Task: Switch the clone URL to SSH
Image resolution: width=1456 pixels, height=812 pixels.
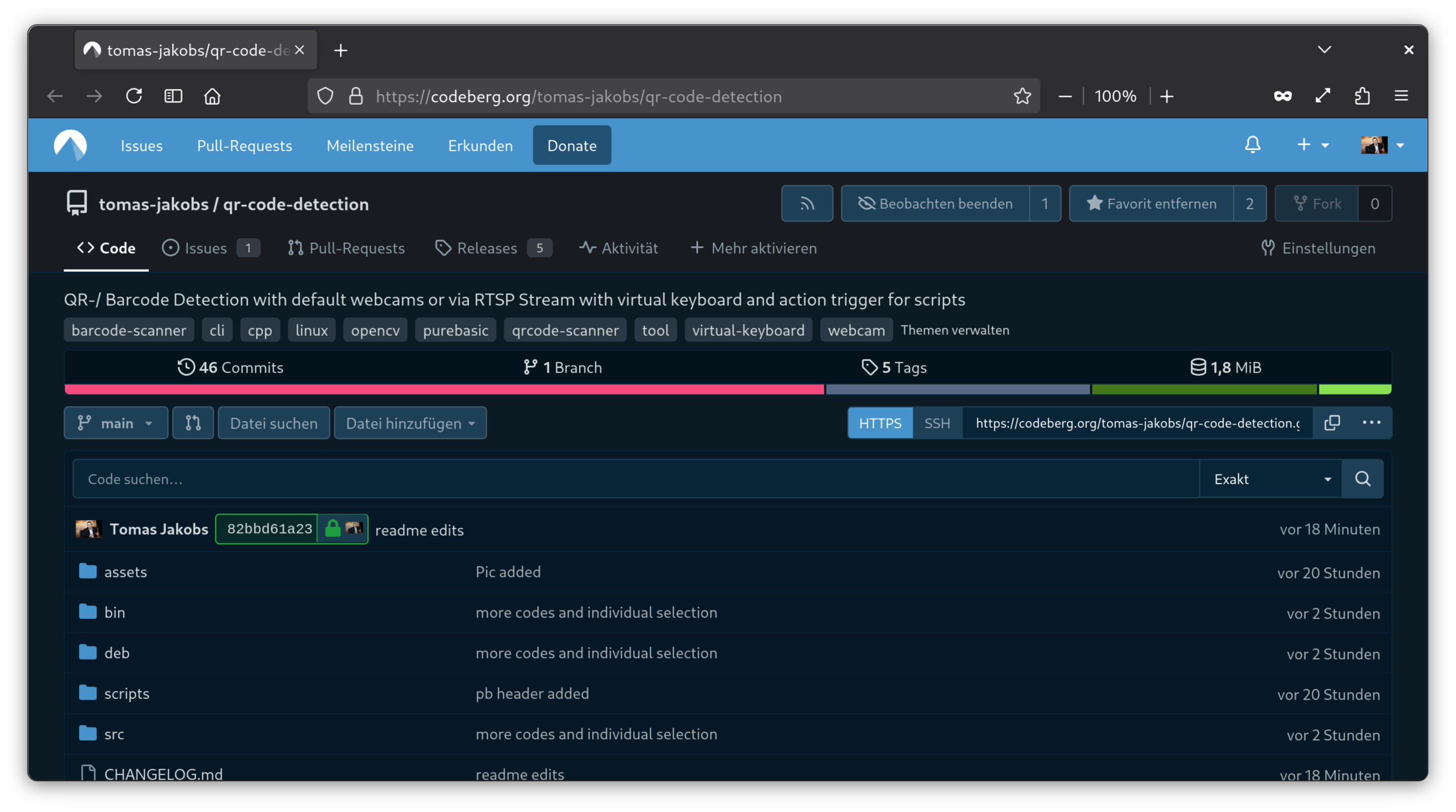Action: pyautogui.click(x=936, y=422)
